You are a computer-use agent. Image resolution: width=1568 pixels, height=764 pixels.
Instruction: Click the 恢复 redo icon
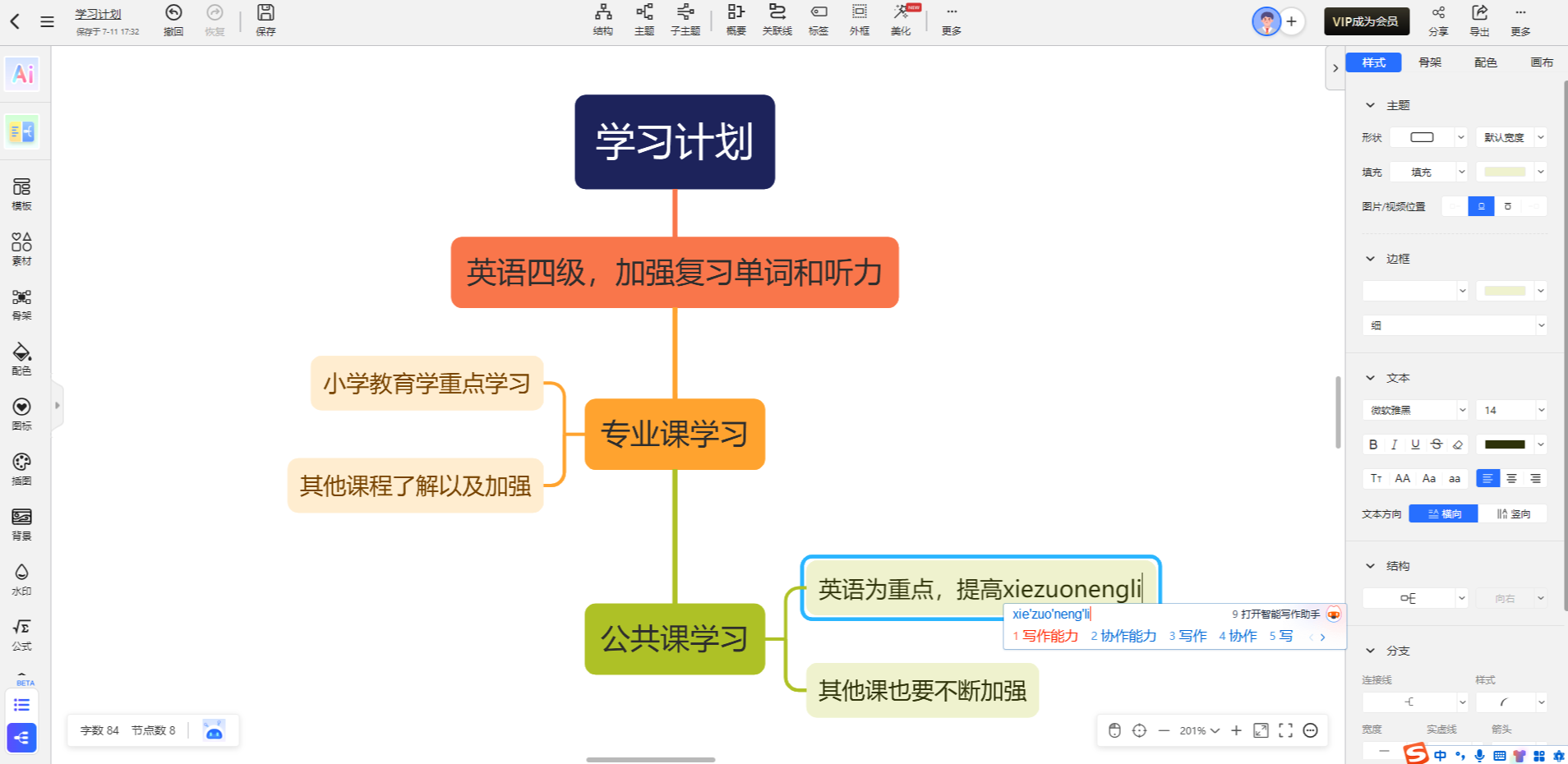214,20
